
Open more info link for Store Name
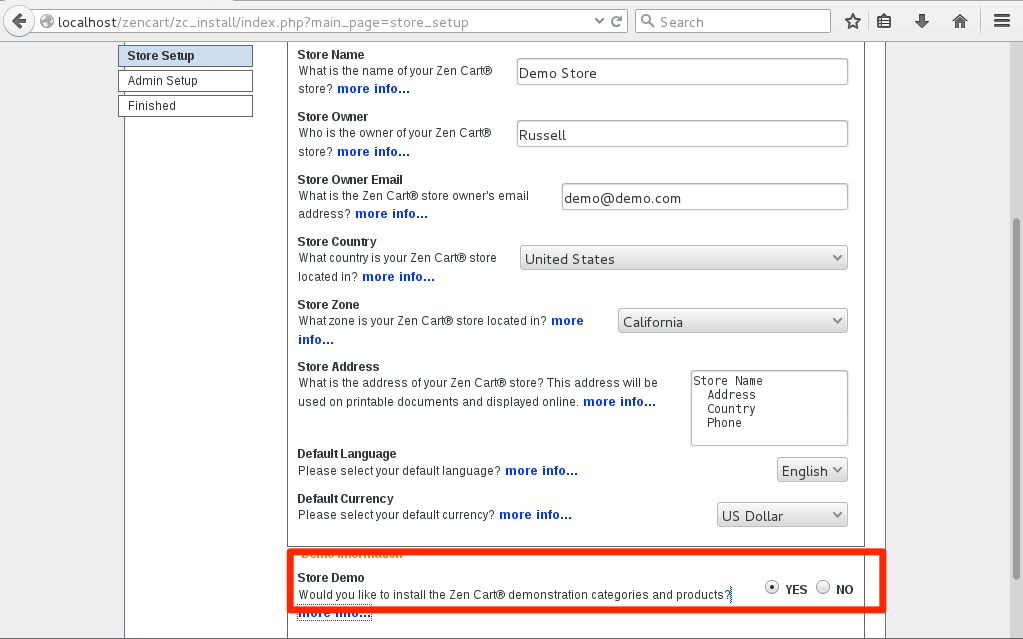[373, 89]
